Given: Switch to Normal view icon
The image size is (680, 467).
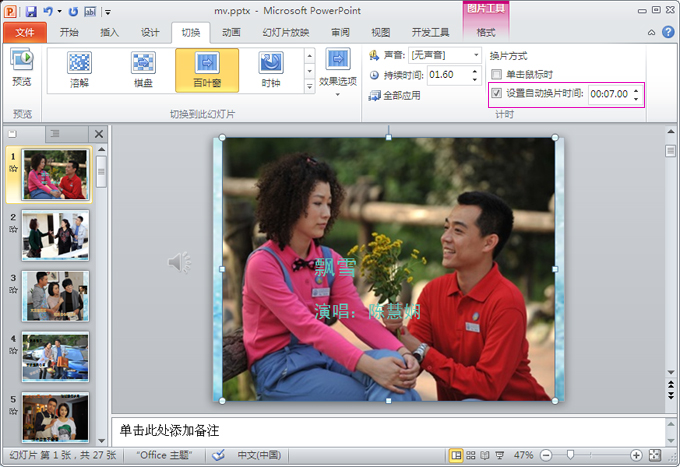Looking at the screenshot, I should 456,455.
